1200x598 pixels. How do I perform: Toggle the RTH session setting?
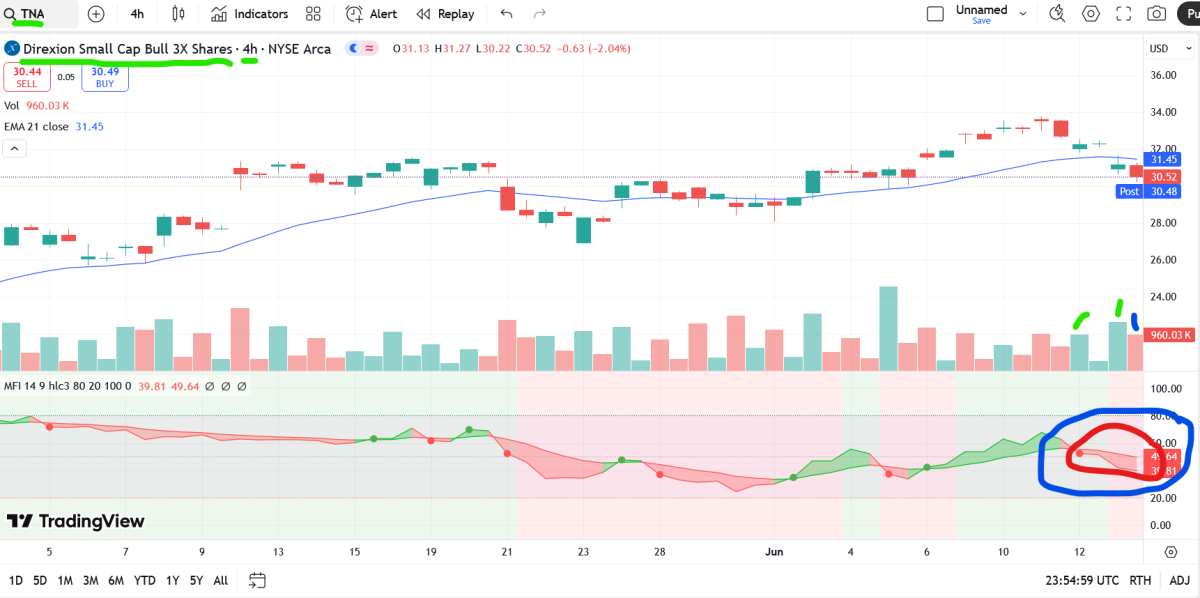[1140, 580]
